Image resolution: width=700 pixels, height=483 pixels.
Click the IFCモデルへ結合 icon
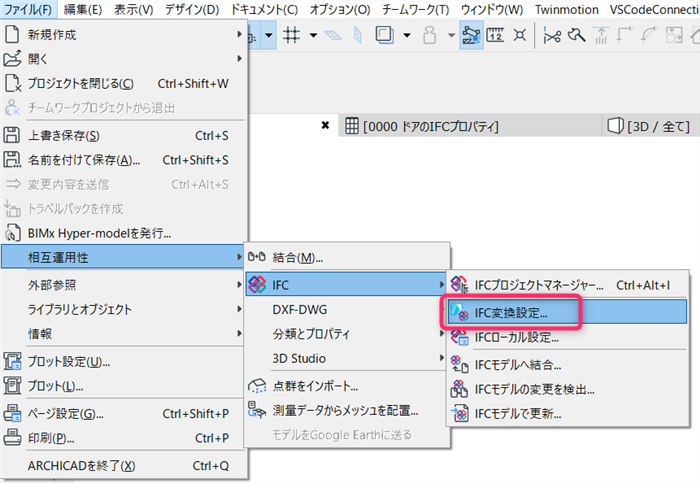pos(459,364)
